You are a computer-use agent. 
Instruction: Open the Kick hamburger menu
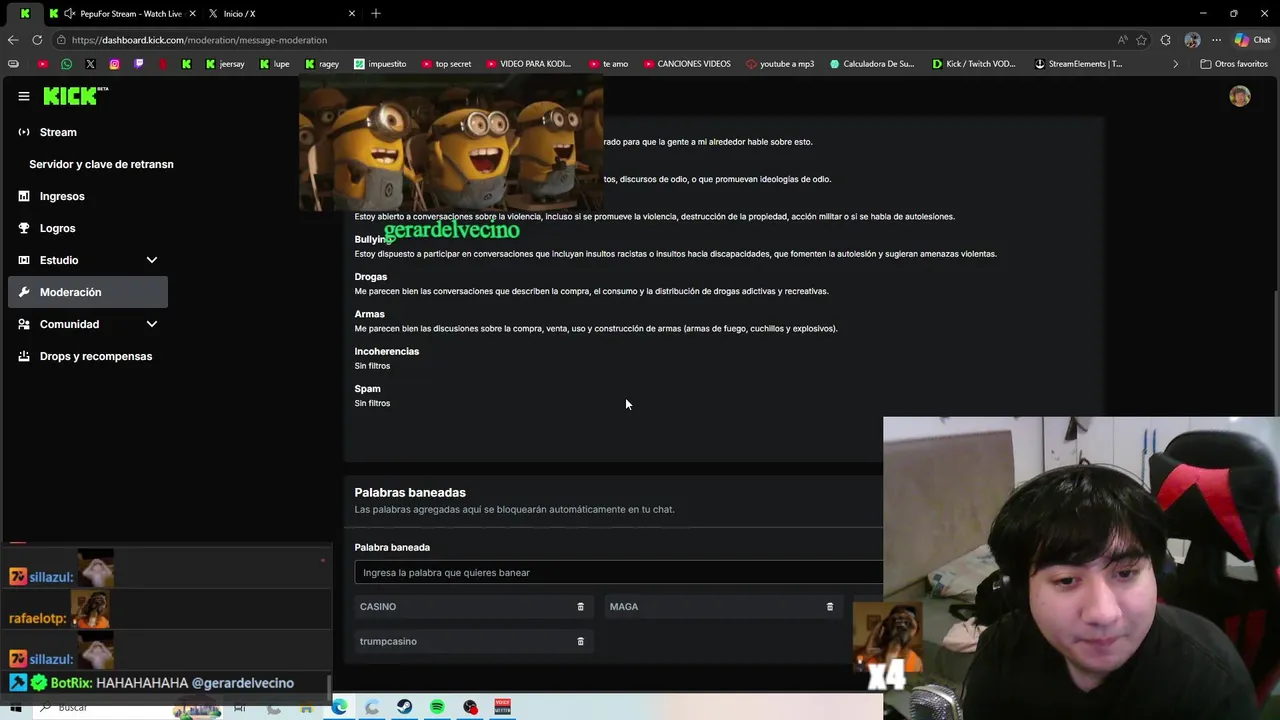(23, 96)
